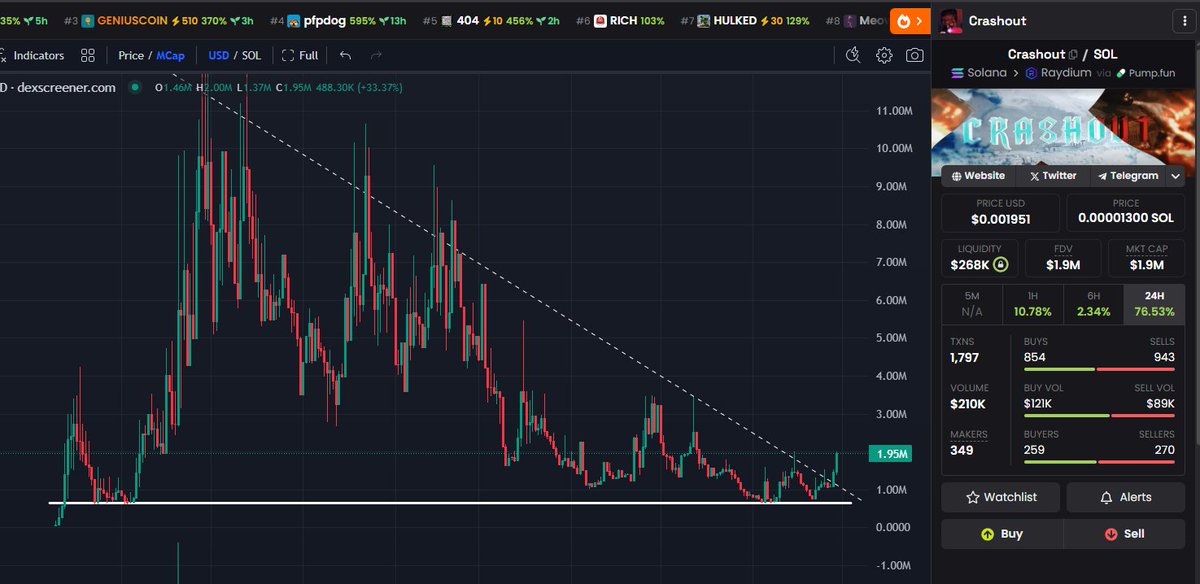Image resolution: width=1200 pixels, height=584 pixels.
Task: Click the MKT CAP $1.9M value
Action: point(1147,265)
